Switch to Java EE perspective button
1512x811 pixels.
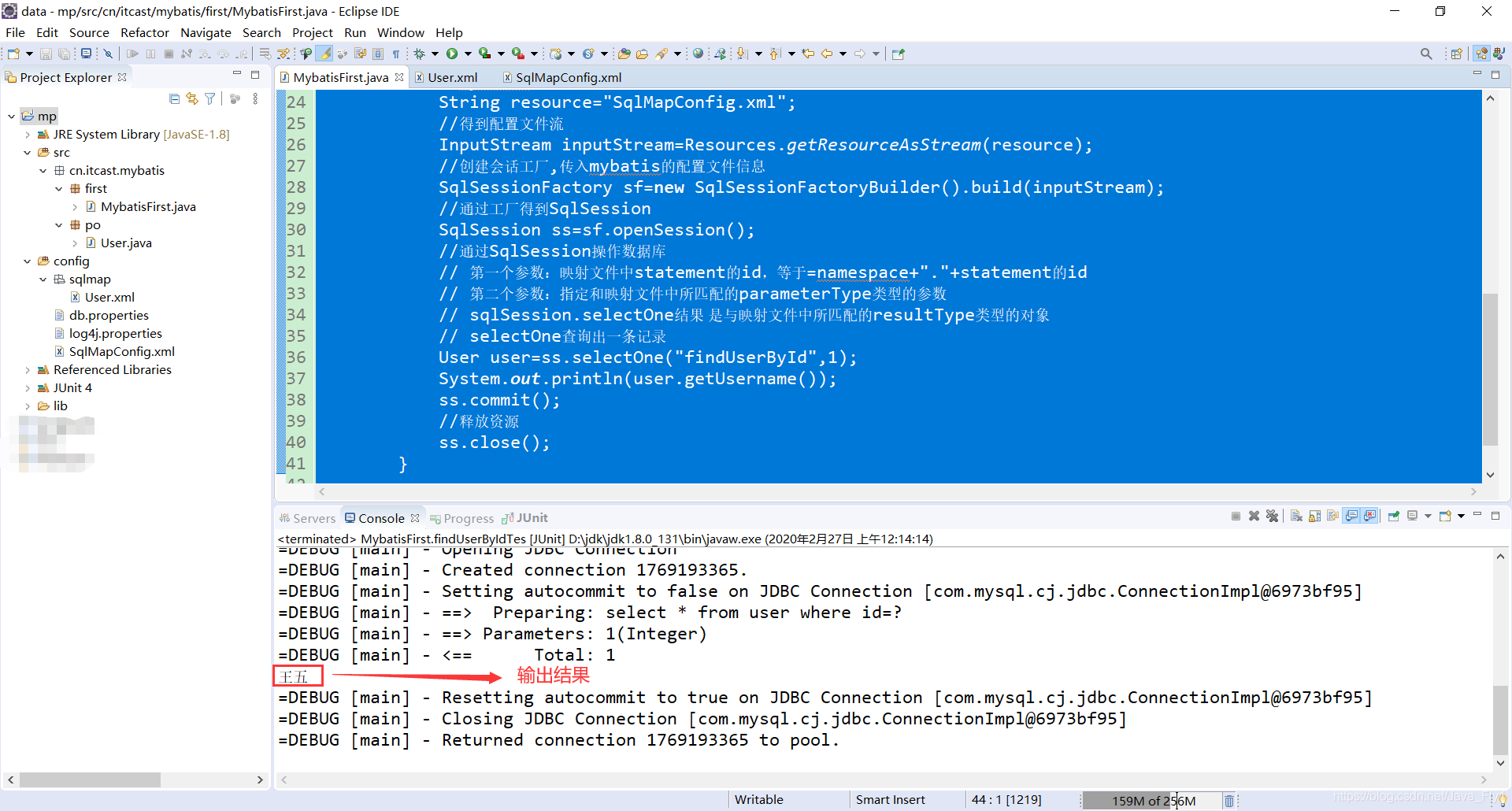pyautogui.click(x=1481, y=54)
